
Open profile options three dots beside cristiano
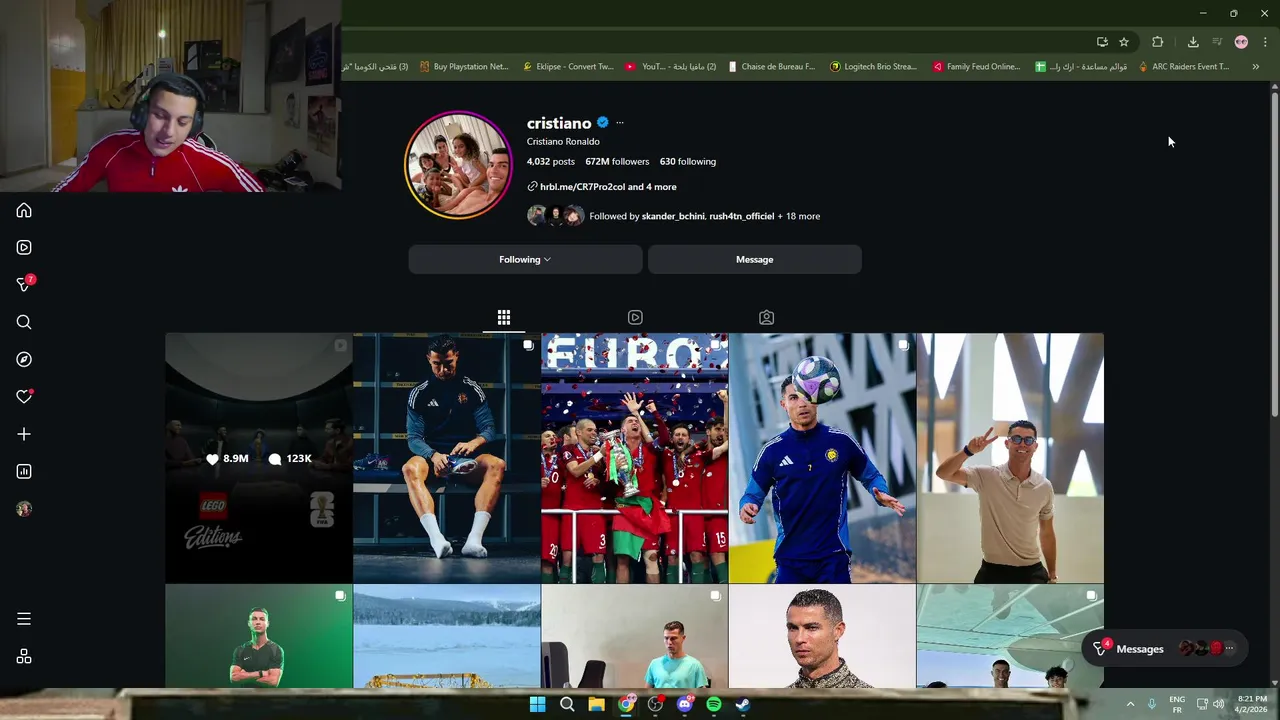point(620,123)
